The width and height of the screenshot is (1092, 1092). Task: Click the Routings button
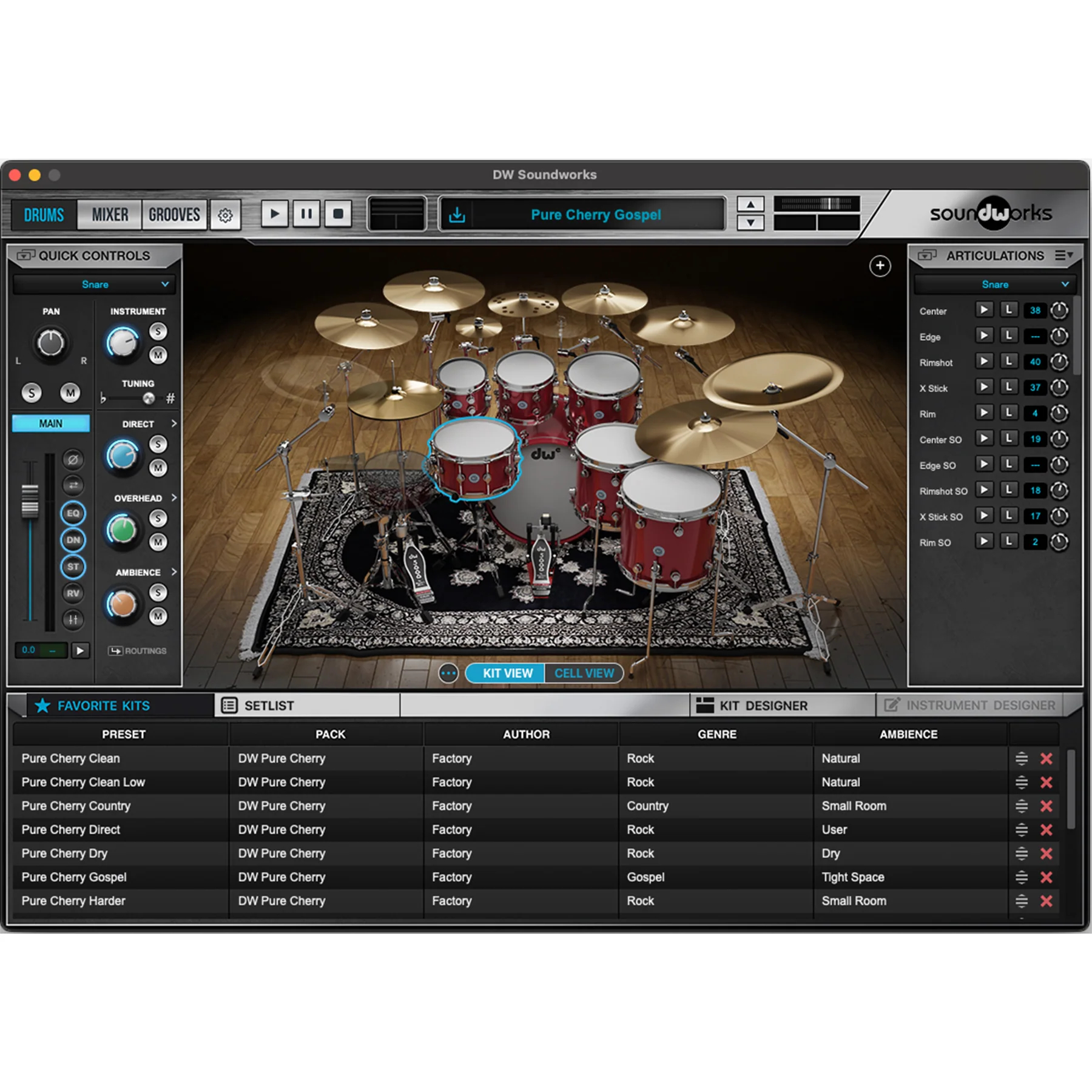(x=138, y=651)
